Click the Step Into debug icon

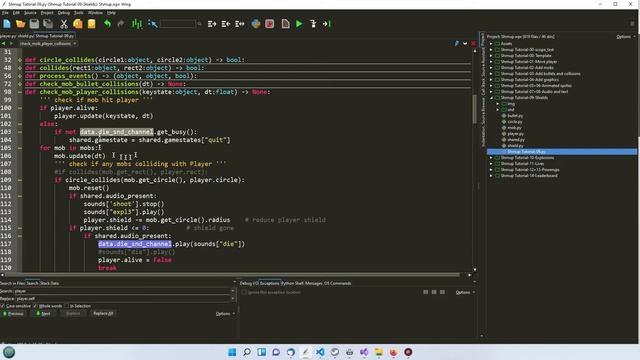coord(313,24)
